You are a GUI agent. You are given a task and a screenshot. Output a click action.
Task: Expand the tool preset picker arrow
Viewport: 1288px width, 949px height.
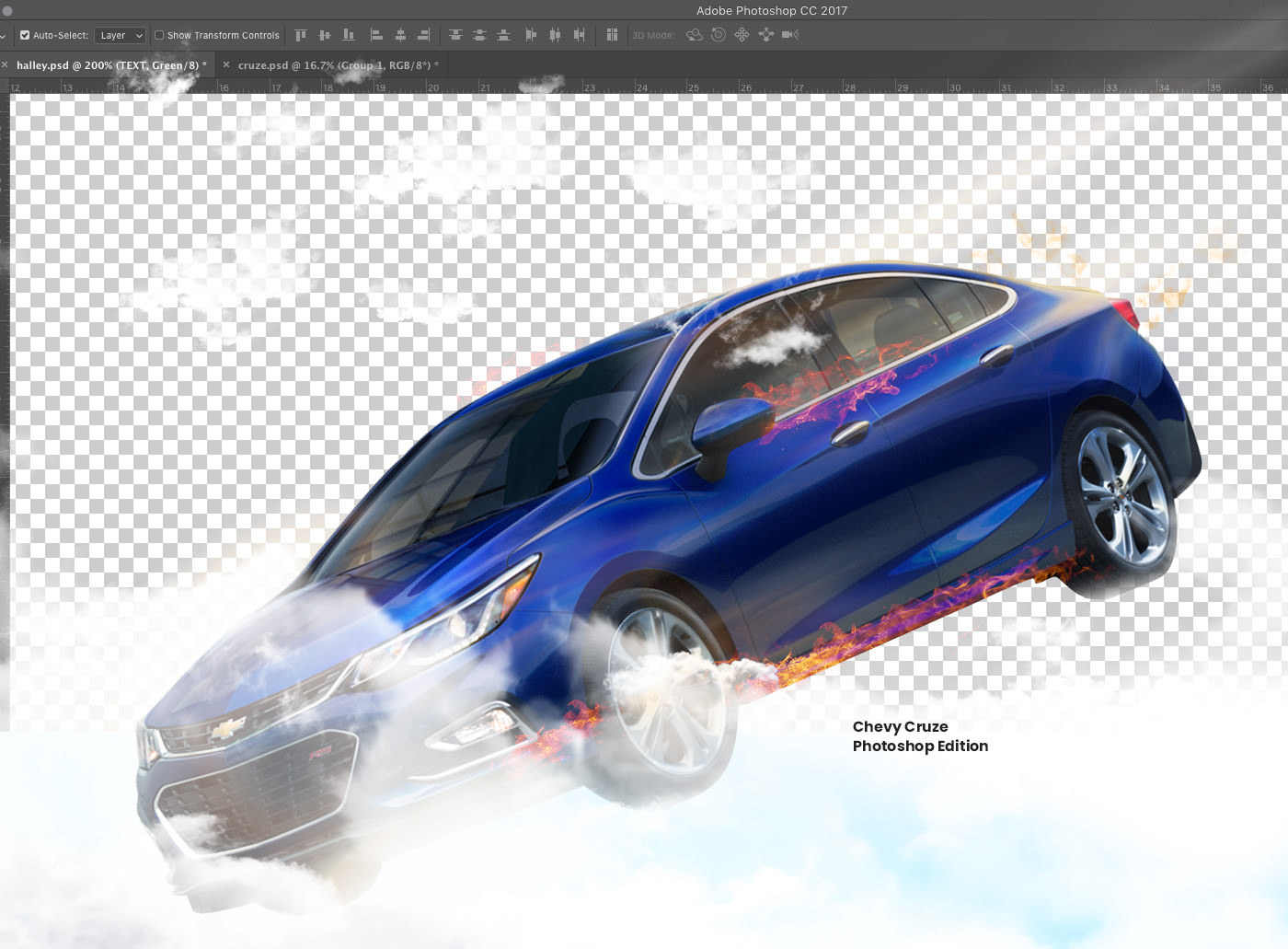coord(4,35)
